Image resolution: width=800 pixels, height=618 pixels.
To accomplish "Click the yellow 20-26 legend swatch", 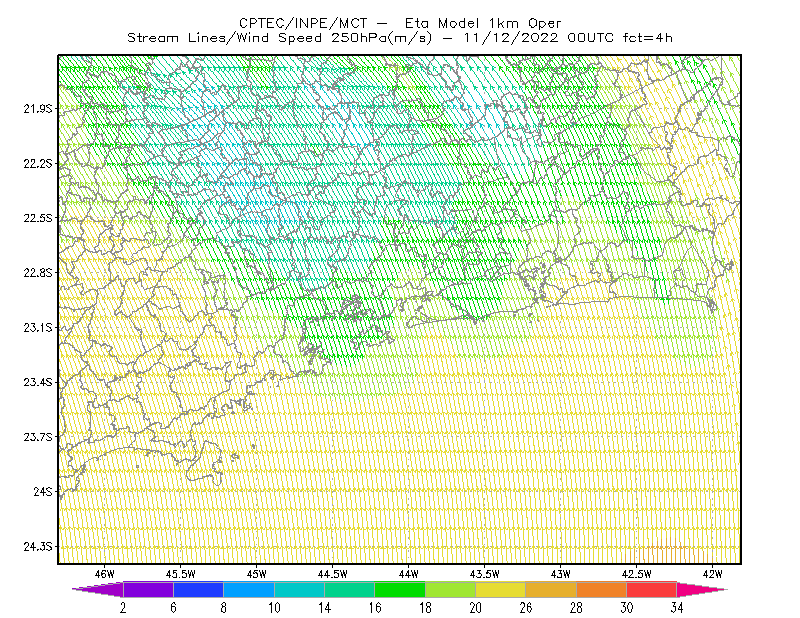I will point(501,589).
